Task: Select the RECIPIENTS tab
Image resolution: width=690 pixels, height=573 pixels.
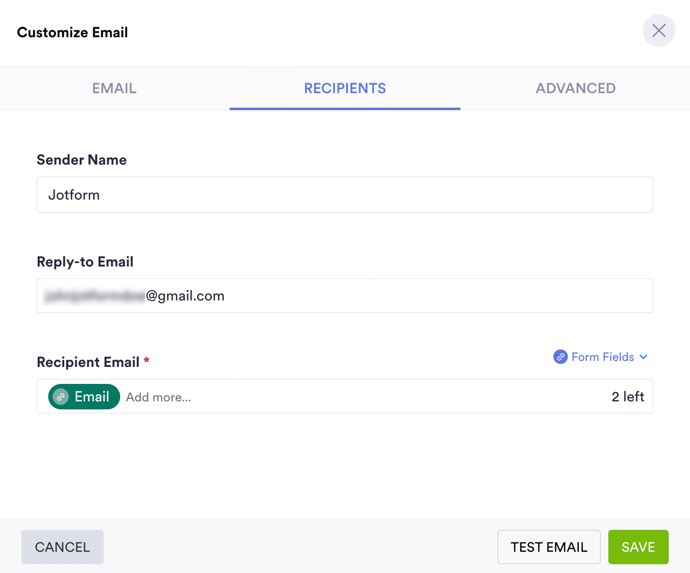Action: [345, 88]
